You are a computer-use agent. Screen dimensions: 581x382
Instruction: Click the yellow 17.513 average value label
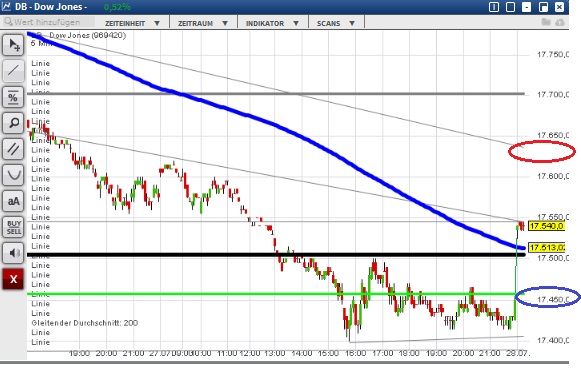pos(546,247)
